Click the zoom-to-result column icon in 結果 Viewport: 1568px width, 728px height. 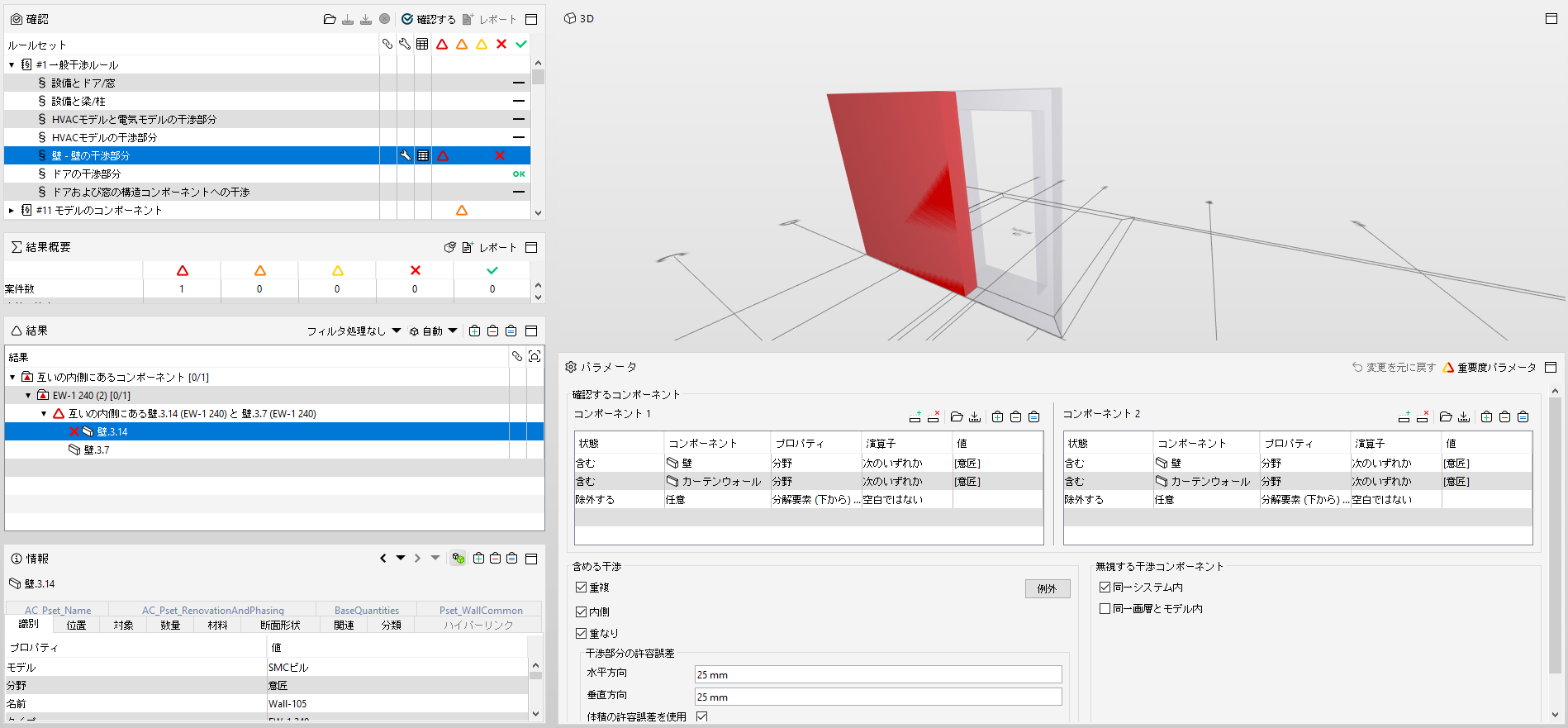[535, 356]
